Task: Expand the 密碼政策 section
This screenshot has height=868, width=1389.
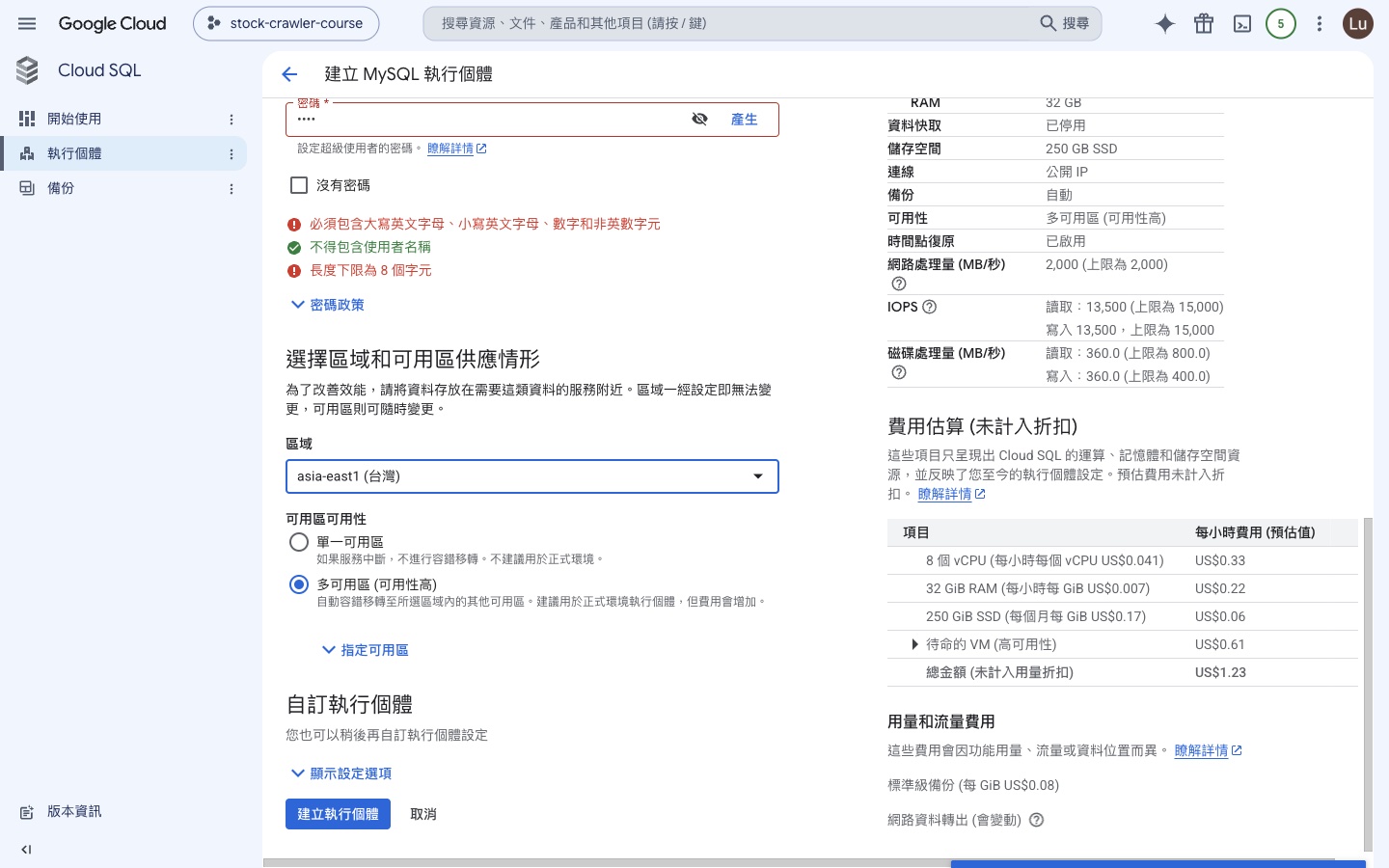Action: click(328, 305)
